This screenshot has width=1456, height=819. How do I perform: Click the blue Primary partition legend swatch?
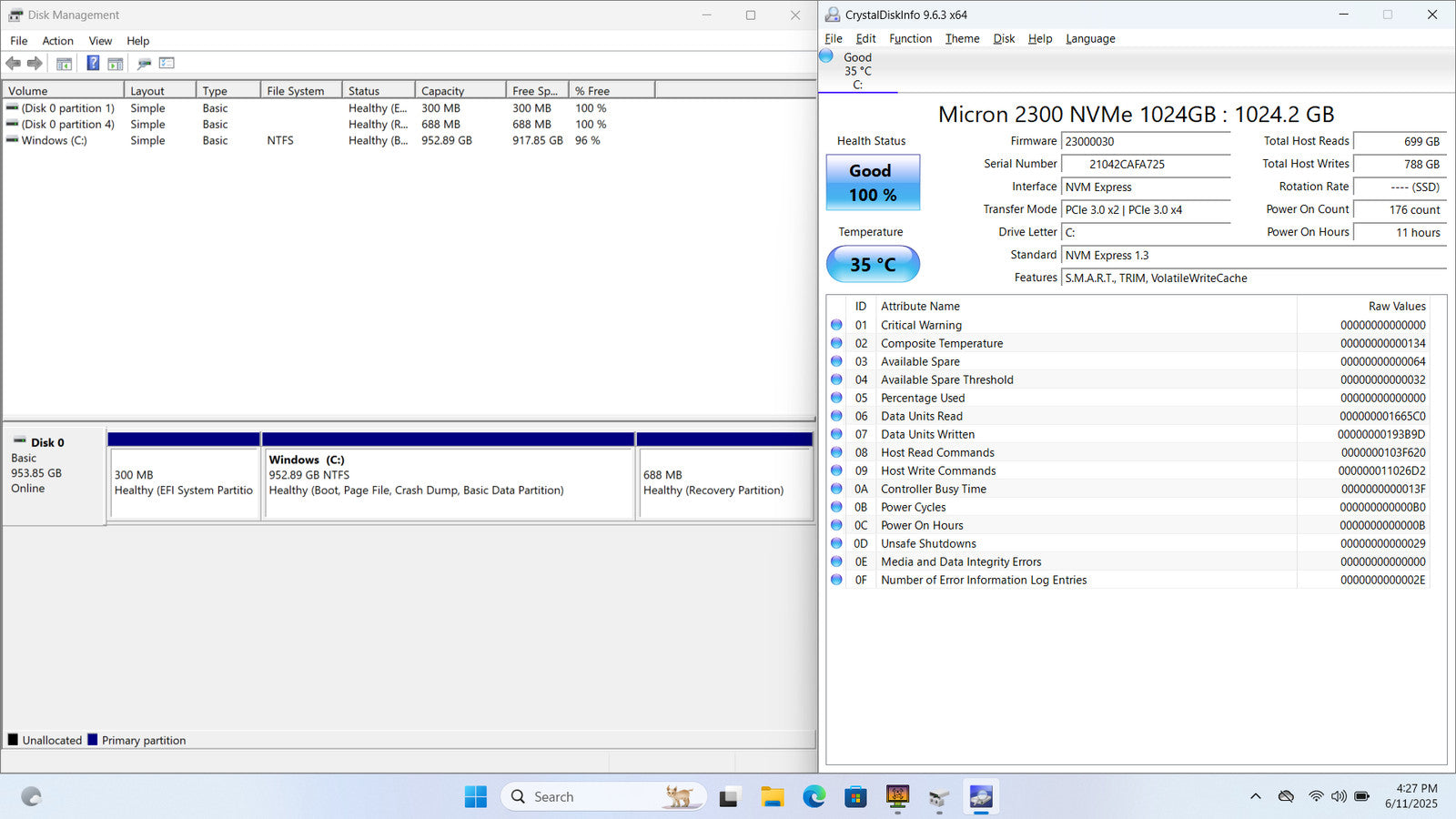(x=92, y=740)
